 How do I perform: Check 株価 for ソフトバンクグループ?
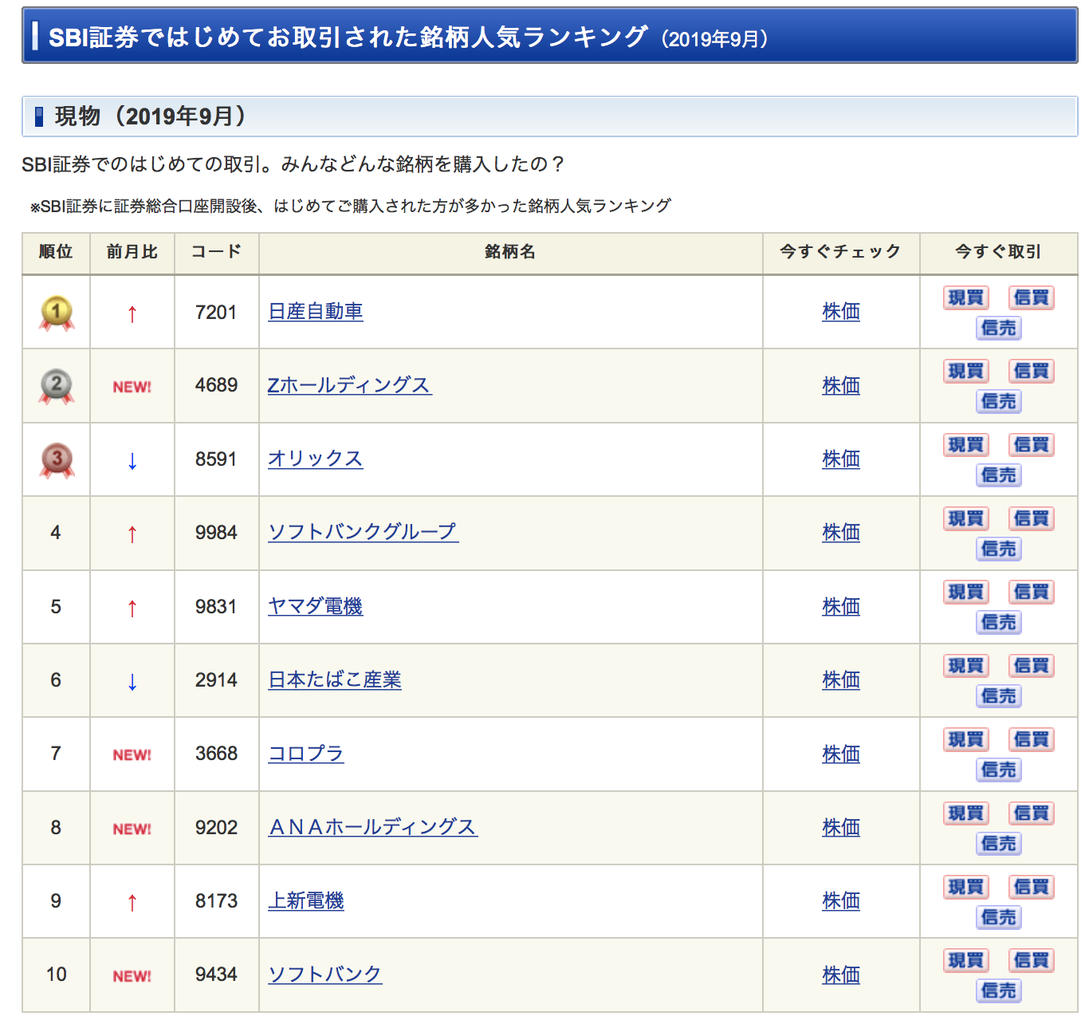tap(841, 533)
